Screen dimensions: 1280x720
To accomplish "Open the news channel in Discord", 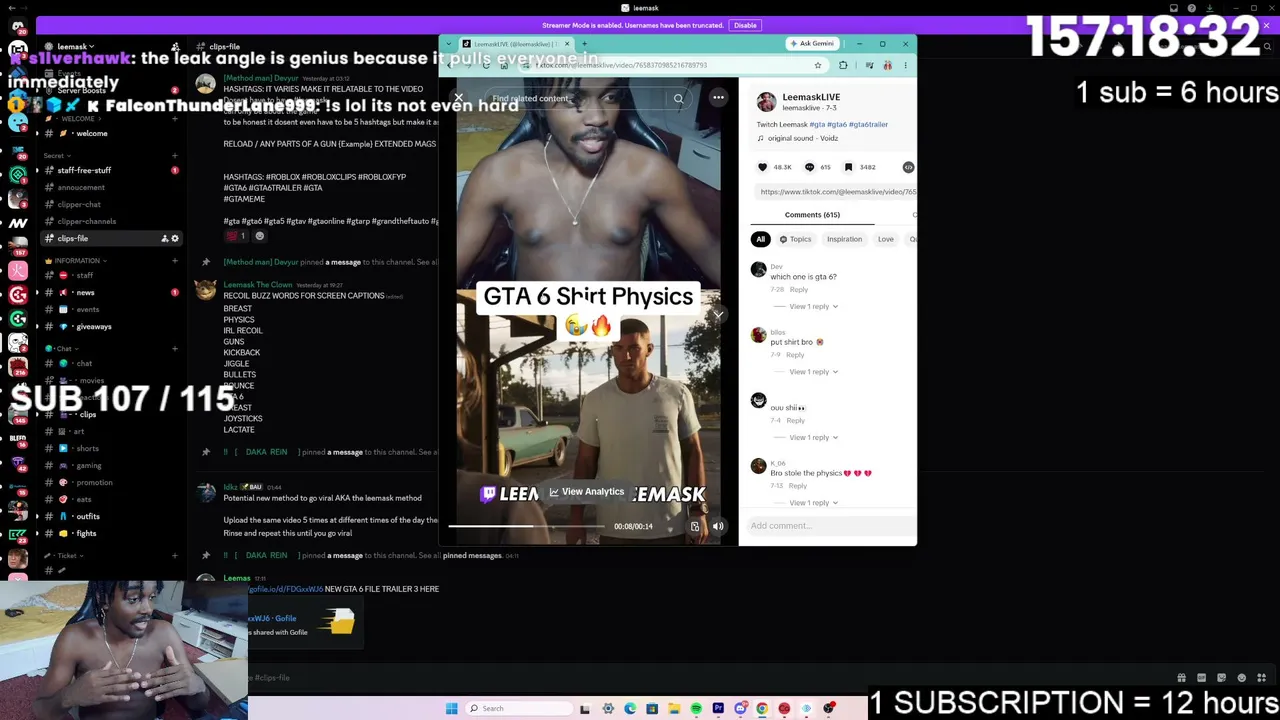I will [x=85, y=293].
